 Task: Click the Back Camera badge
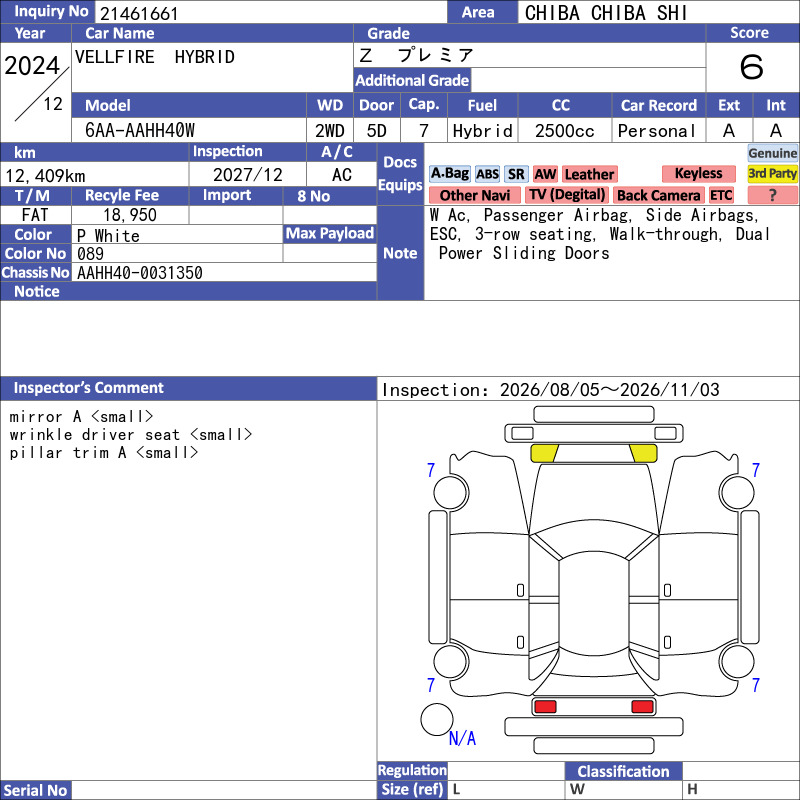point(659,195)
